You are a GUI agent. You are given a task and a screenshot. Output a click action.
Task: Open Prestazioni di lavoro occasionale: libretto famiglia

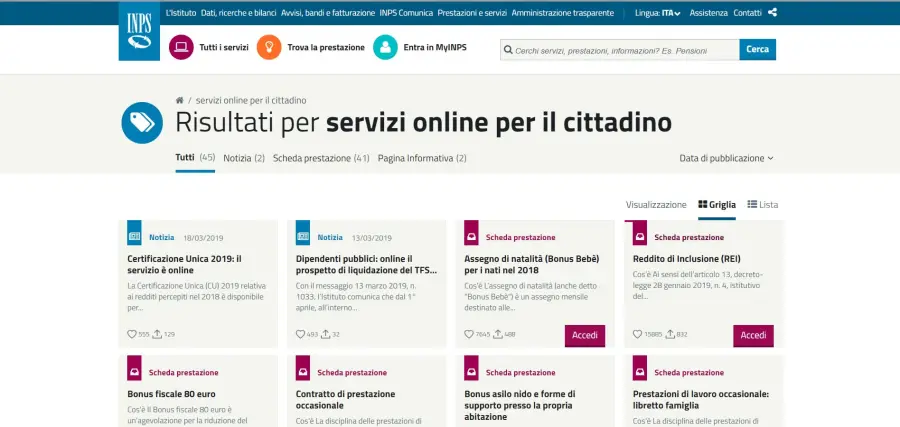[x=701, y=400]
